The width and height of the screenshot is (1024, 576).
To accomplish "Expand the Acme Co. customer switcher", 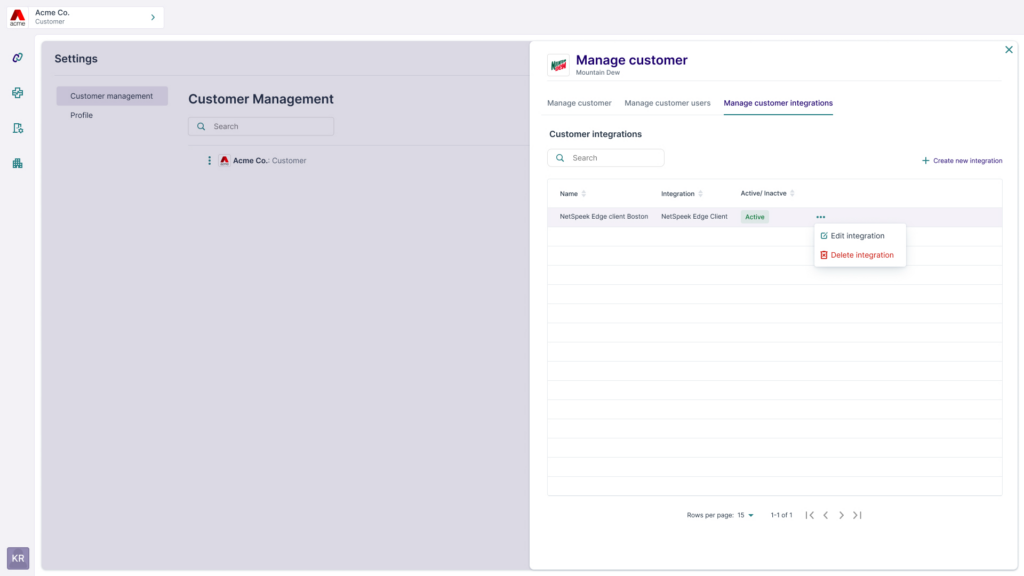I will click(x=152, y=17).
